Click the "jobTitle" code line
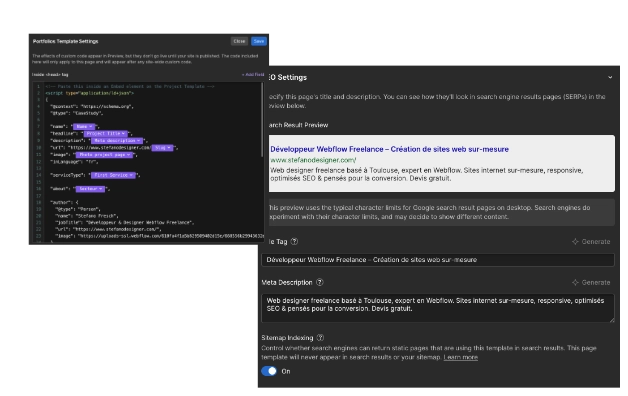628x396 pixels. pyautogui.click(x=125, y=223)
